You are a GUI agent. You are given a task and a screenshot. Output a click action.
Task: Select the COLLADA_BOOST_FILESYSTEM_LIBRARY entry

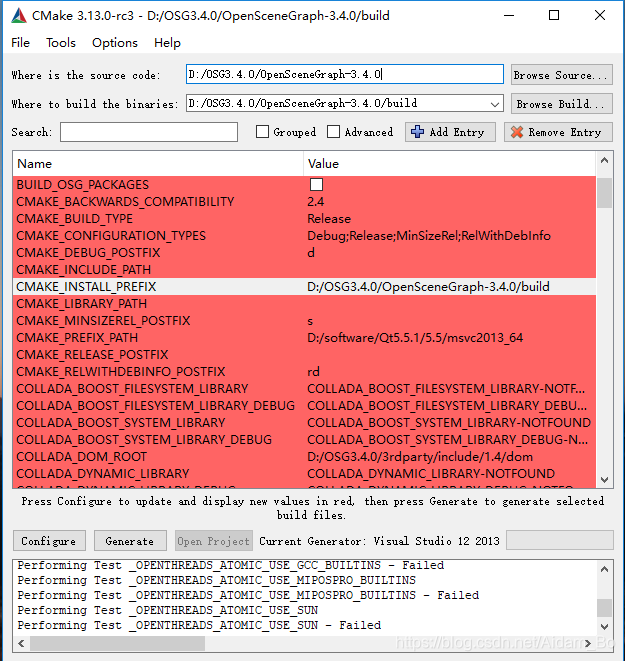[132, 389]
